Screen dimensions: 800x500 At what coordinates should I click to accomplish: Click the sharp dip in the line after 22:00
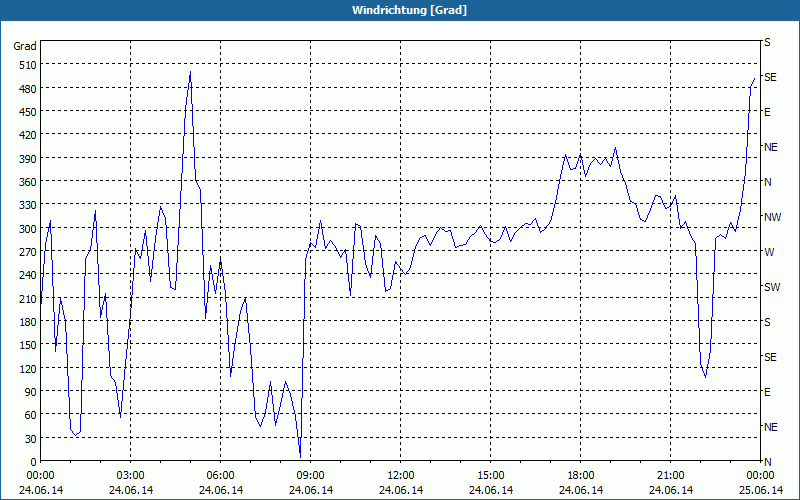coord(706,377)
